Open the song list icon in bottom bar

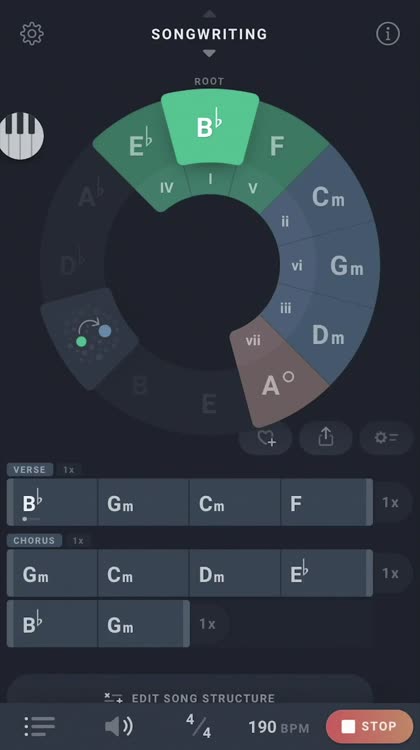point(40,727)
